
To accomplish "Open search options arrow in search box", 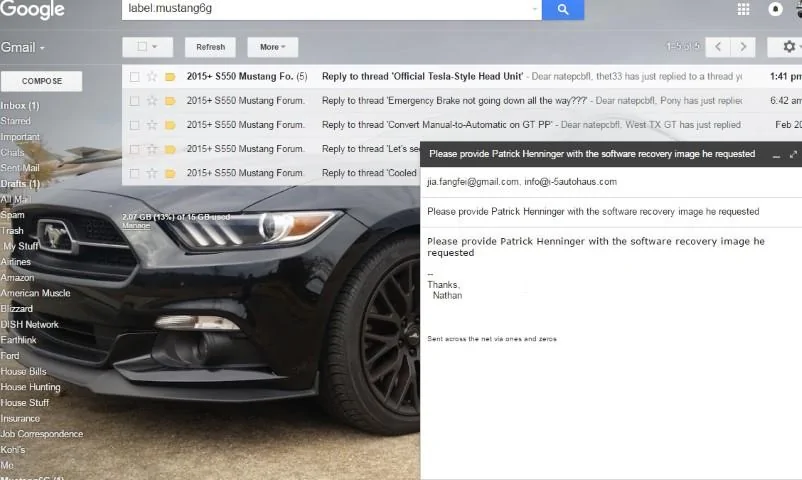I will point(534,9).
